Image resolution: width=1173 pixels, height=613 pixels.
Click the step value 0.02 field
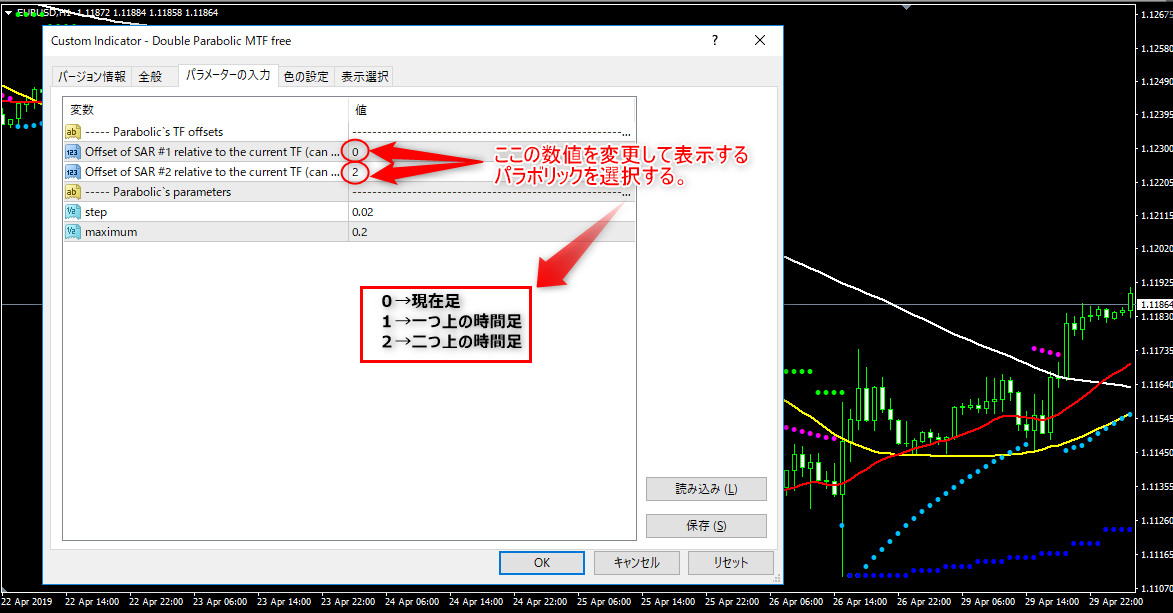[x=400, y=211]
